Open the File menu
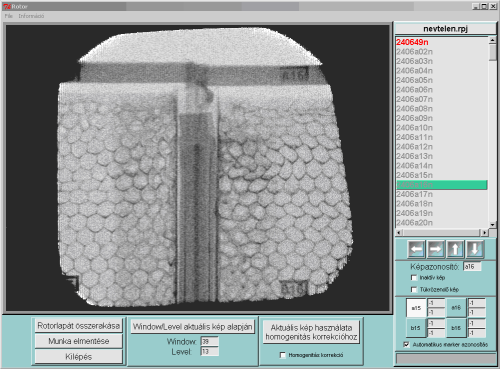500x369 pixels. (8, 16)
